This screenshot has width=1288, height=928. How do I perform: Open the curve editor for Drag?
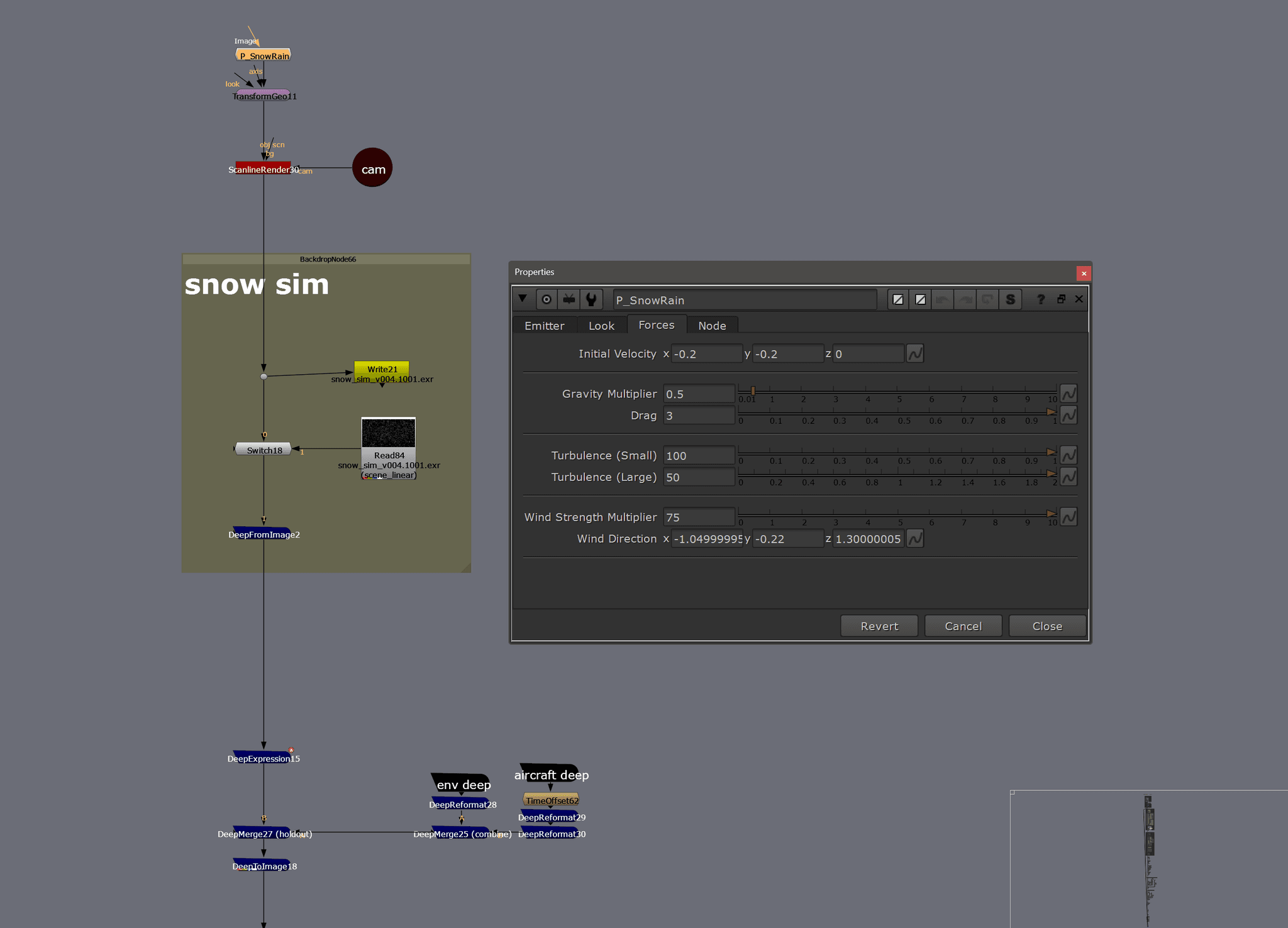[1068, 415]
